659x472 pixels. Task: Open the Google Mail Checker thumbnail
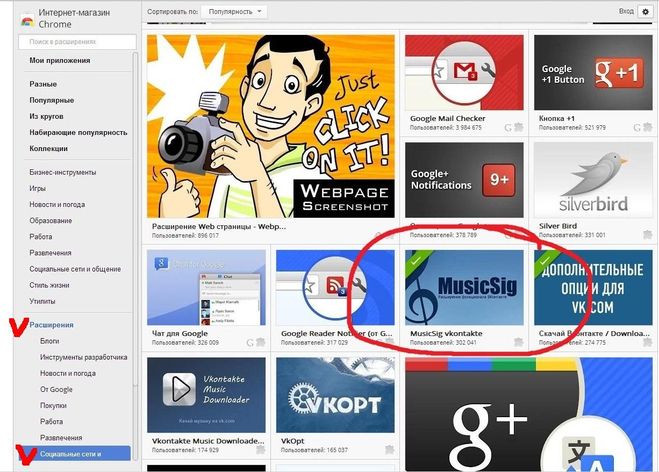pos(464,72)
